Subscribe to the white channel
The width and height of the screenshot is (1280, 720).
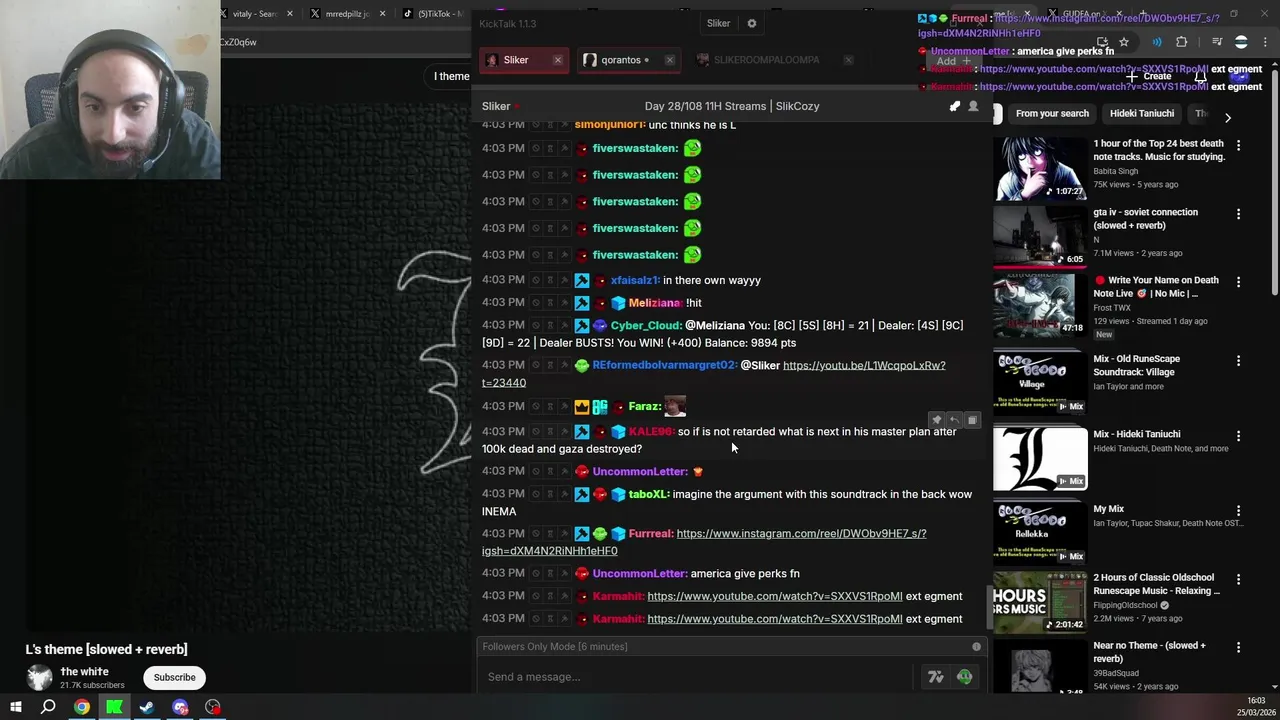[x=174, y=678]
